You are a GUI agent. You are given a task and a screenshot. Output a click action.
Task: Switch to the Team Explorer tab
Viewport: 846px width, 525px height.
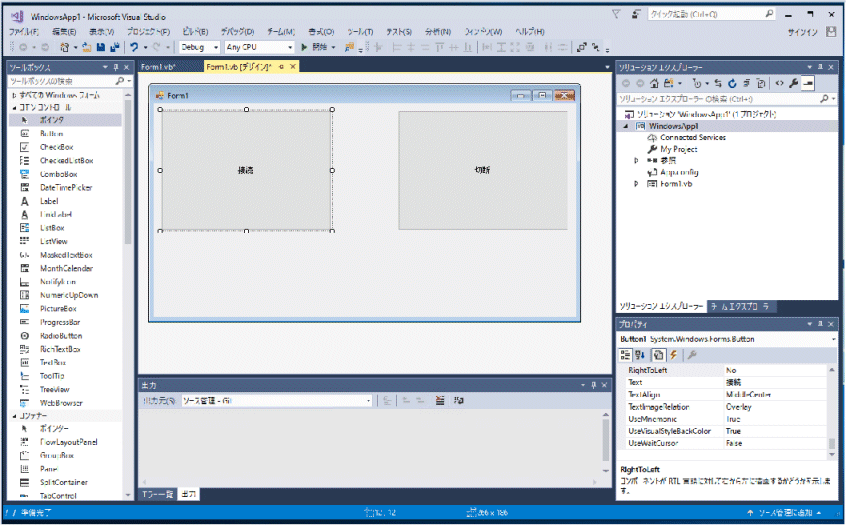[740, 306]
